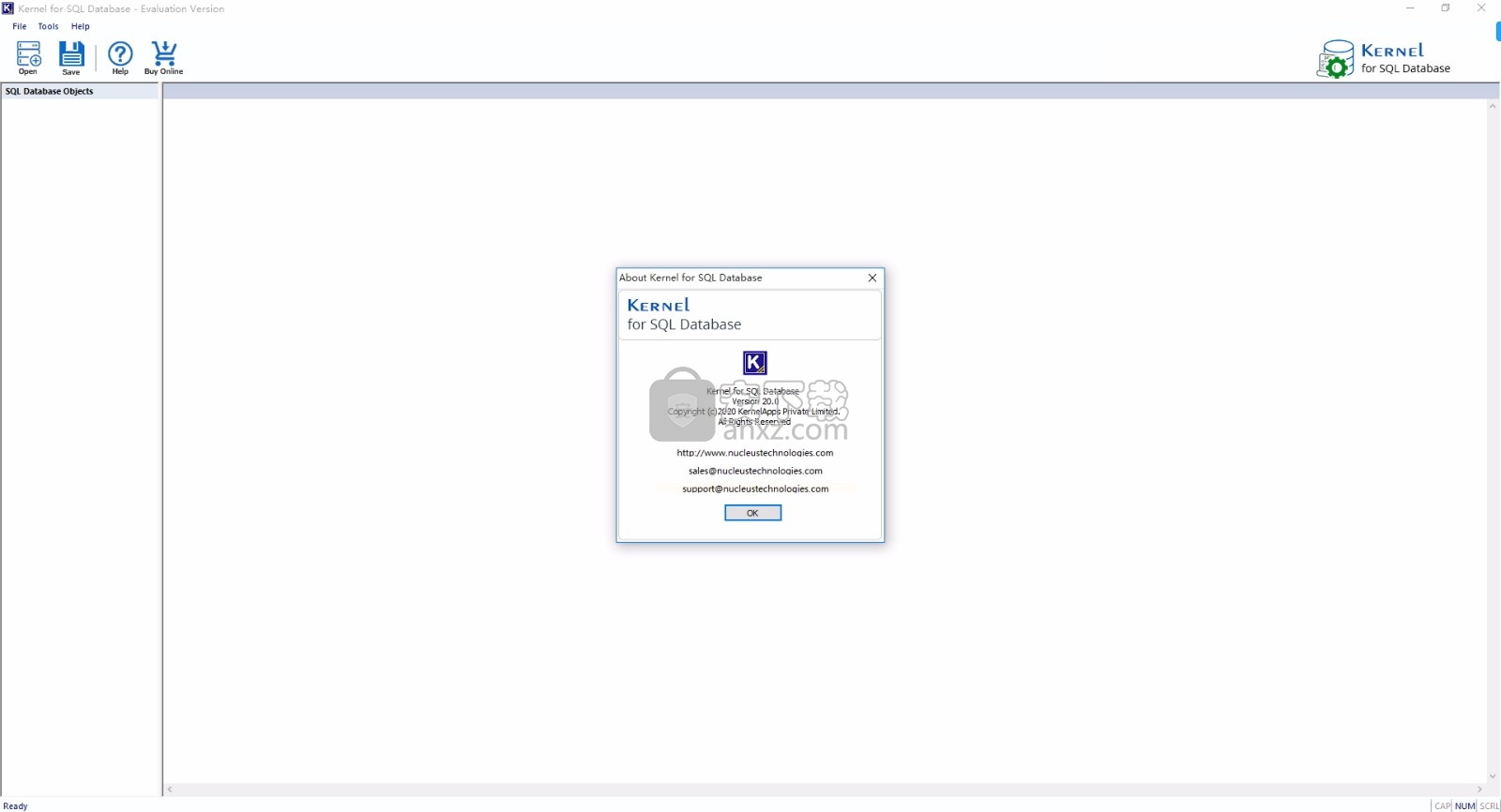Click the vertical scrollbar up arrow
The image size is (1501, 812).
(x=1492, y=106)
